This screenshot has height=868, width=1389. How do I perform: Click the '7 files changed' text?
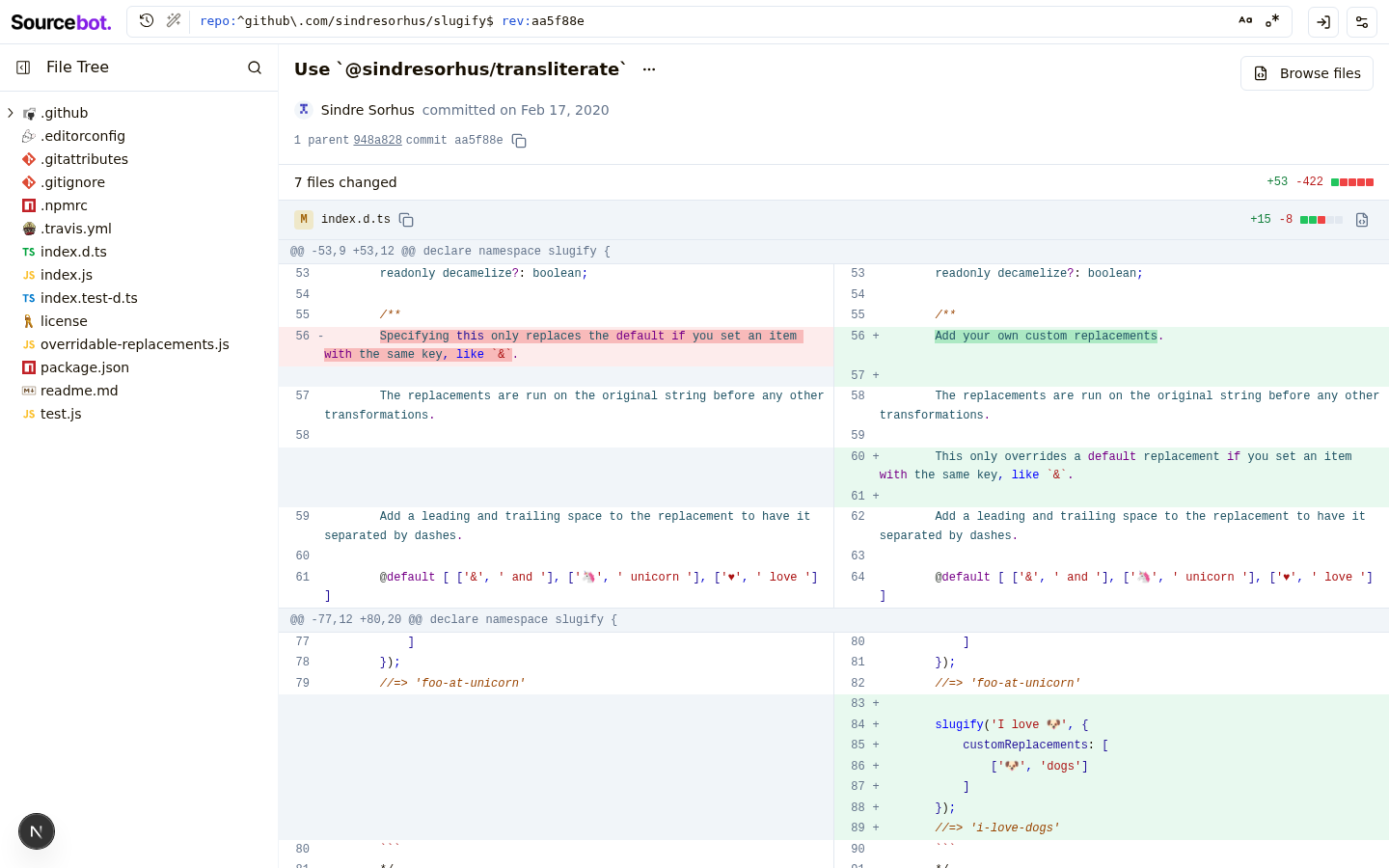pos(345,182)
